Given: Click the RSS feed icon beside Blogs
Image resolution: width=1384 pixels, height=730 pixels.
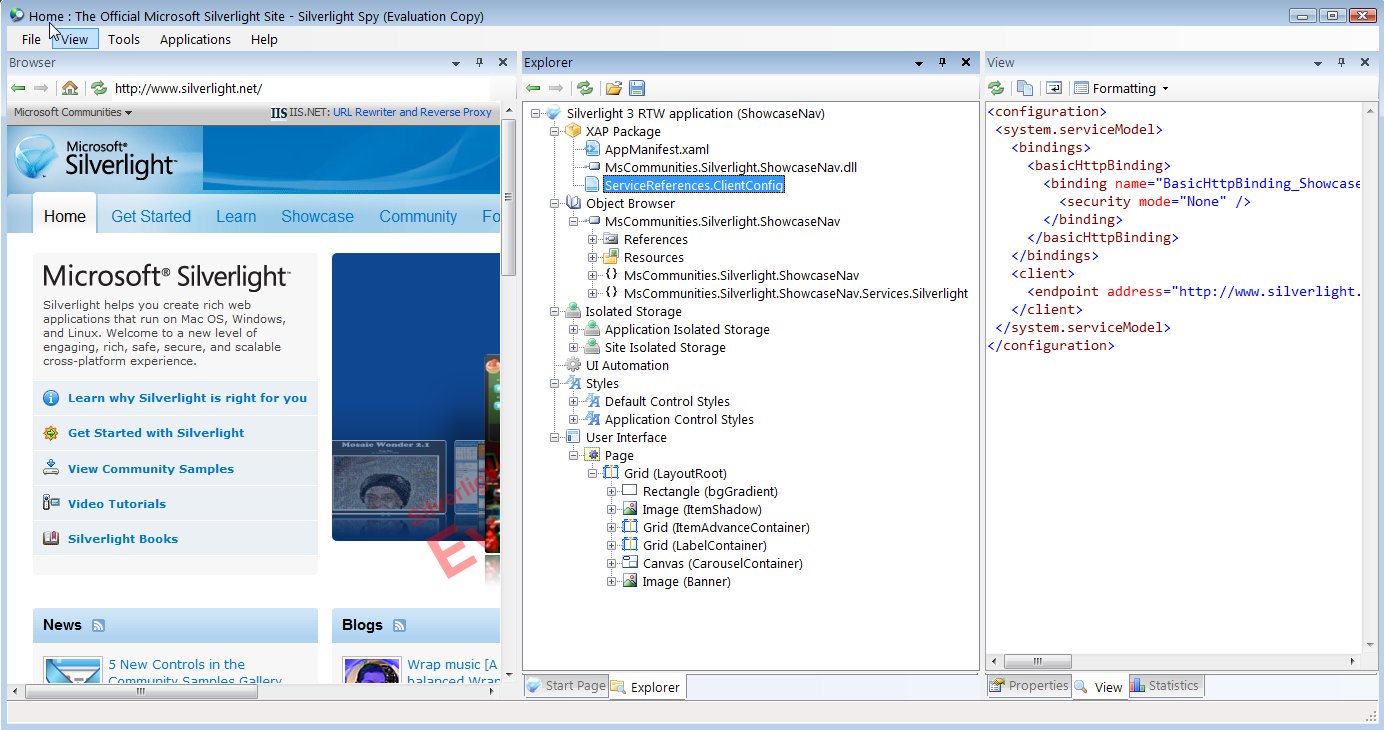Looking at the screenshot, I should 399,626.
